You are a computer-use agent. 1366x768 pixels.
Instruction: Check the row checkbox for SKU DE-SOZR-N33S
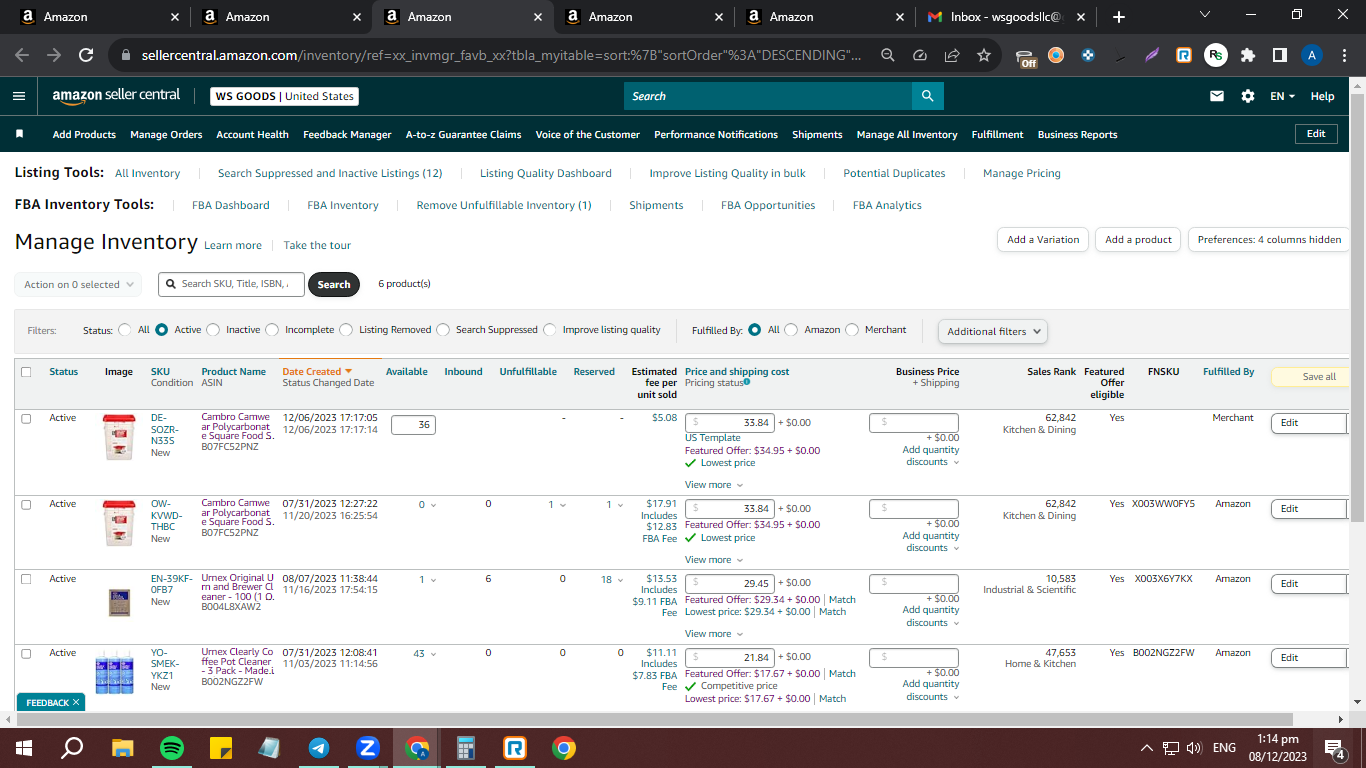[26, 418]
